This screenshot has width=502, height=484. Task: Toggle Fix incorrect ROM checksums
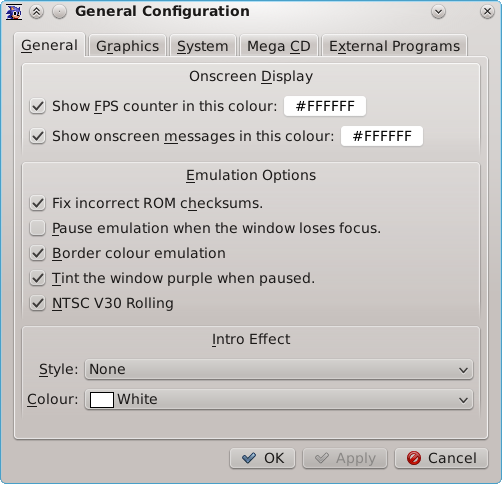37,203
